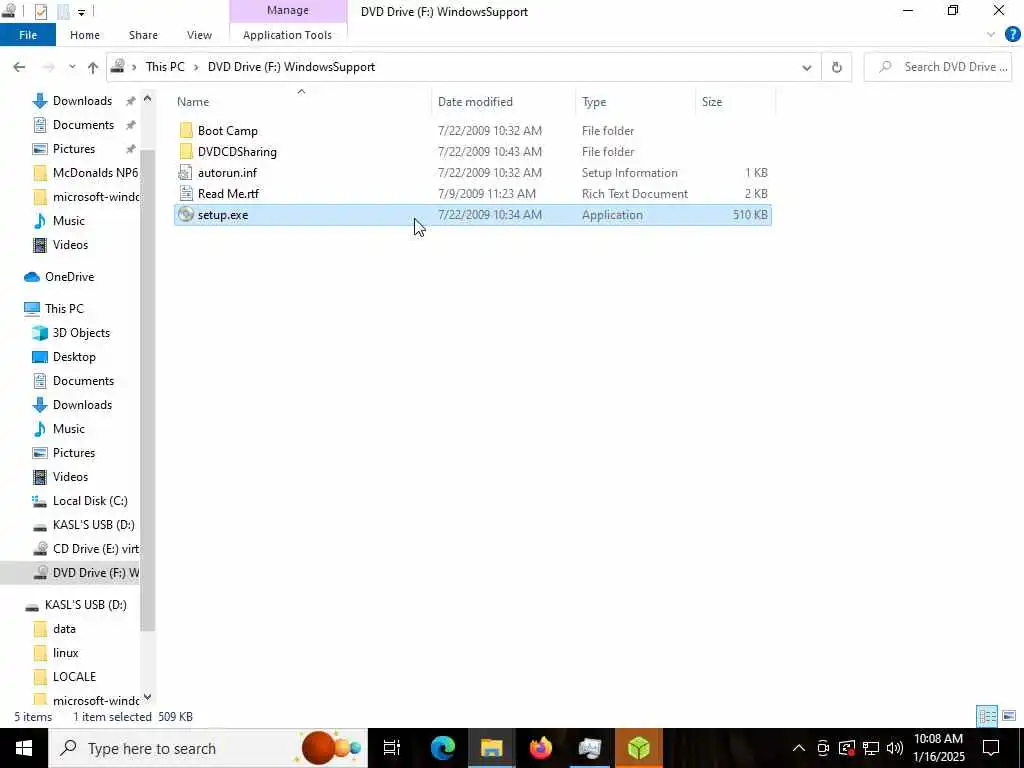Click the green cube app on taskbar
Screen dimensions: 1024x768
click(639, 748)
